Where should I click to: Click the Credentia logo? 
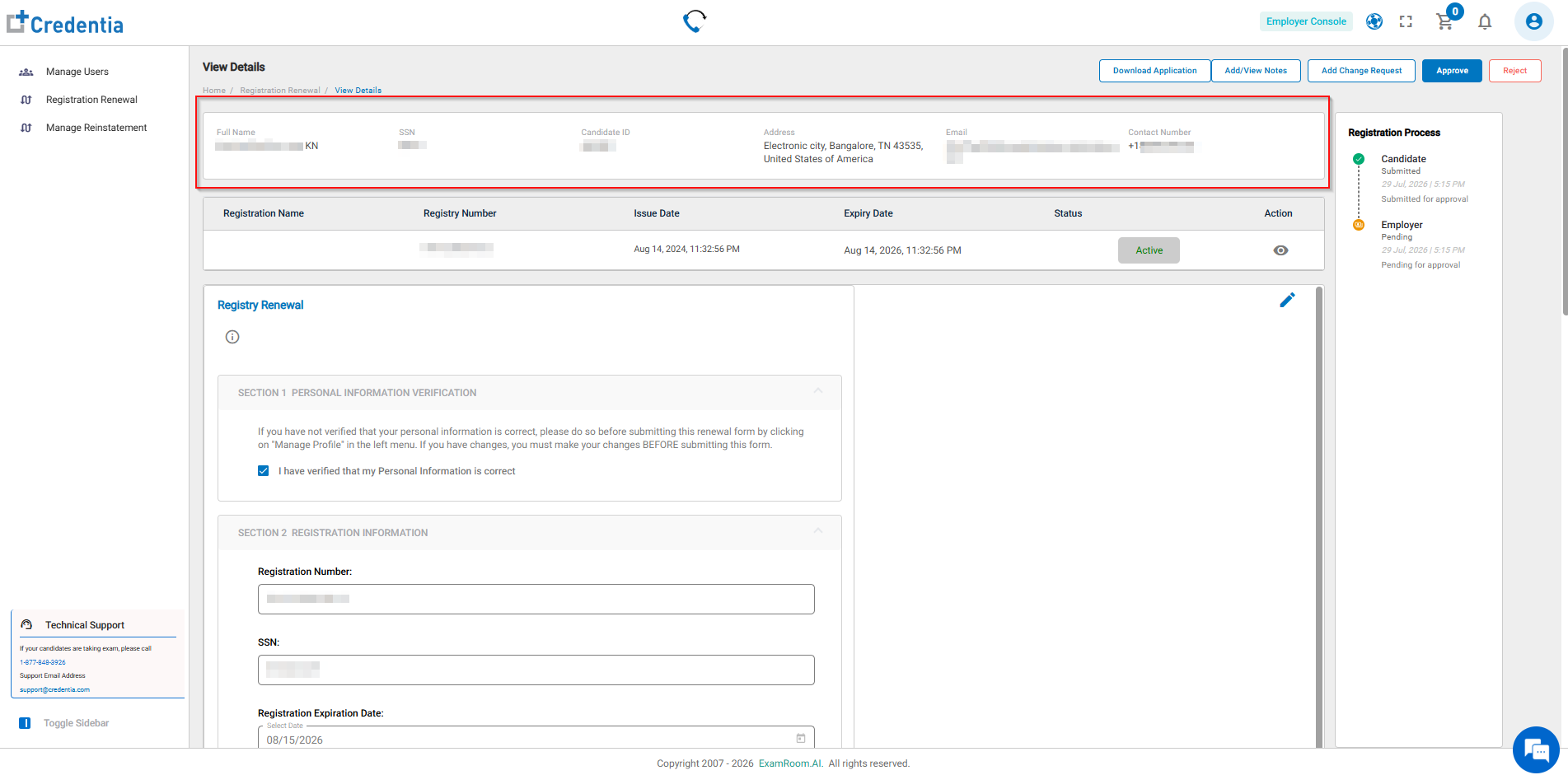65,23
